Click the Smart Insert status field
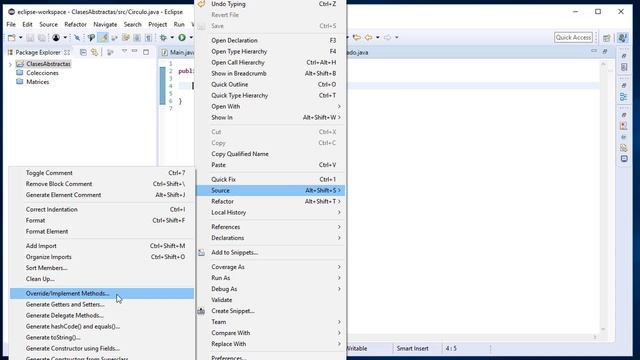The height and width of the screenshot is (360, 640). (413, 349)
